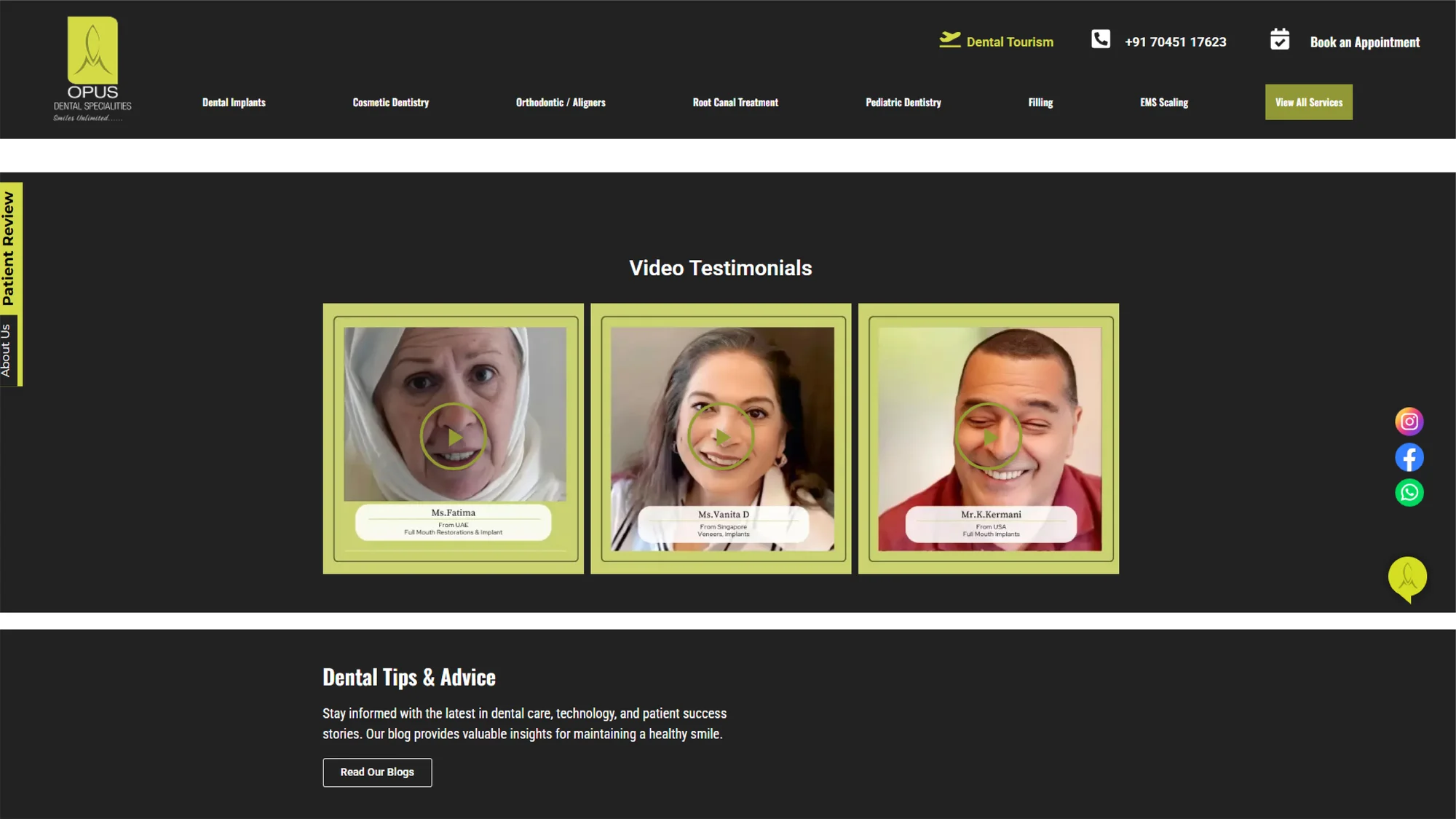Open Root Canal Treatment page

735,103
